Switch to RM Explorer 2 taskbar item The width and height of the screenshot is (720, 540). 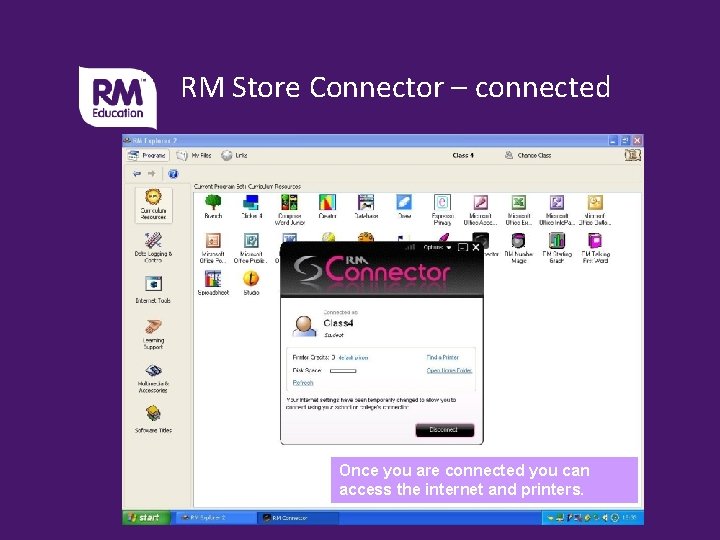(x=216, y=518)
